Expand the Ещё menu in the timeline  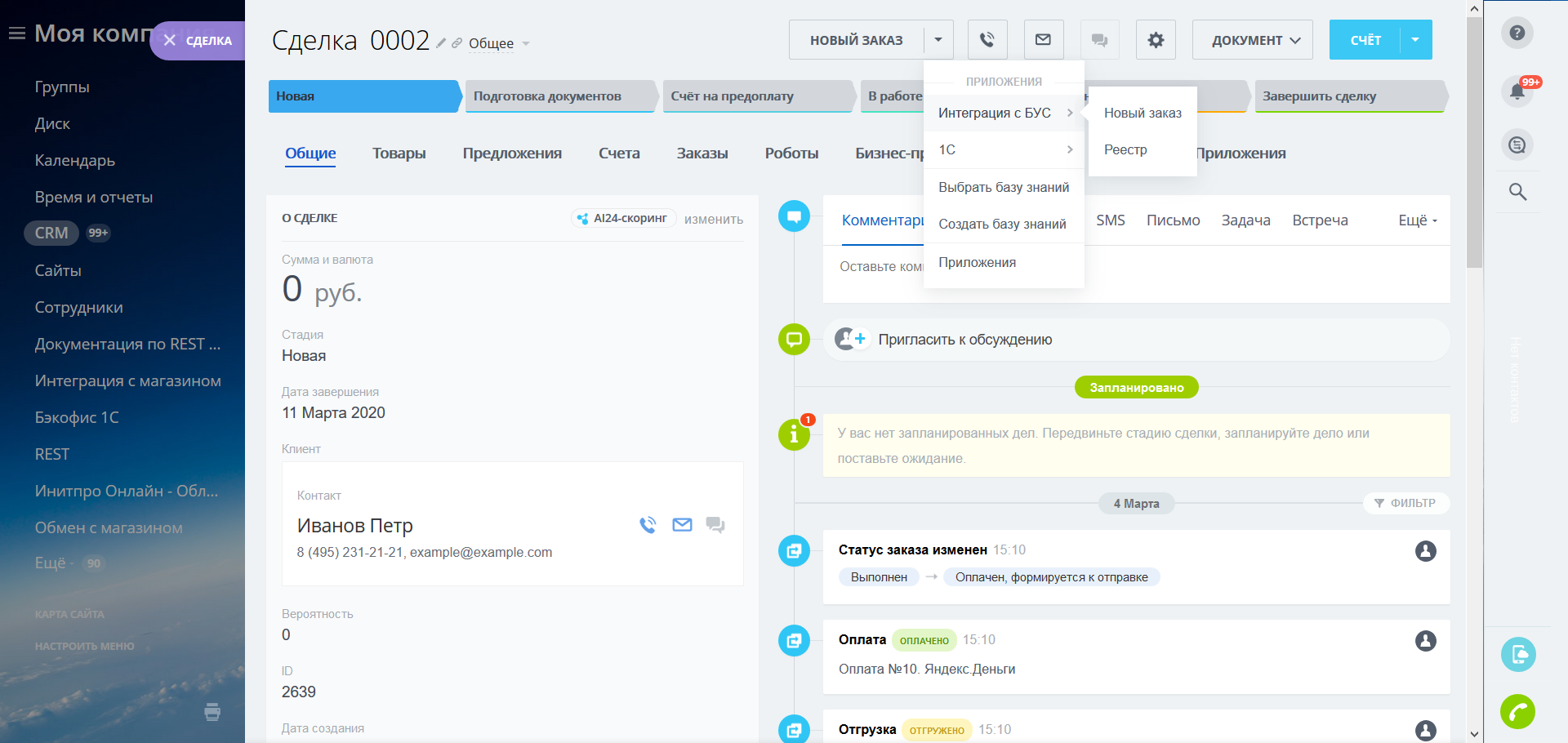(x=1417, y=220)
